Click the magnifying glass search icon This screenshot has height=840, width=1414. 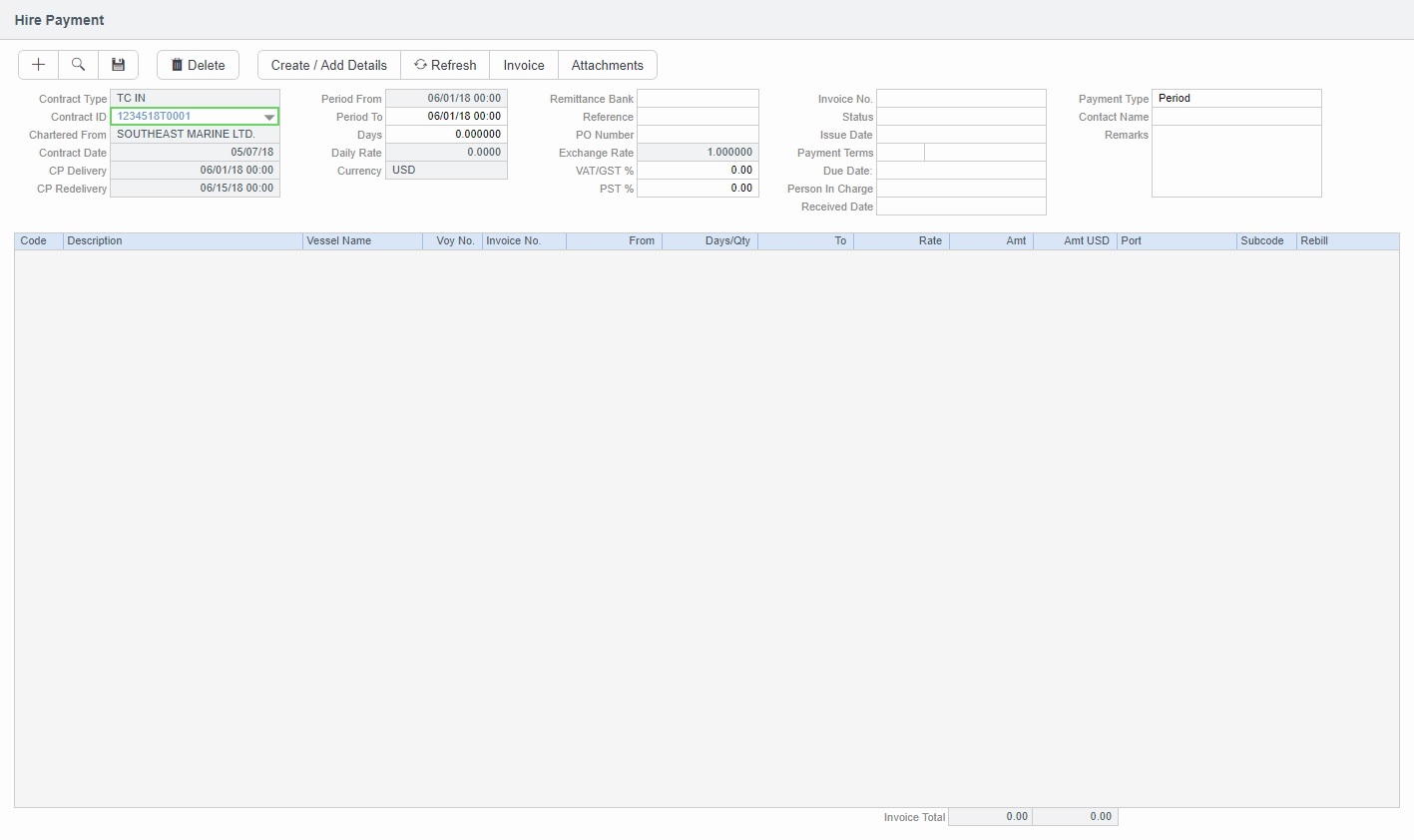tap(78, 65)
